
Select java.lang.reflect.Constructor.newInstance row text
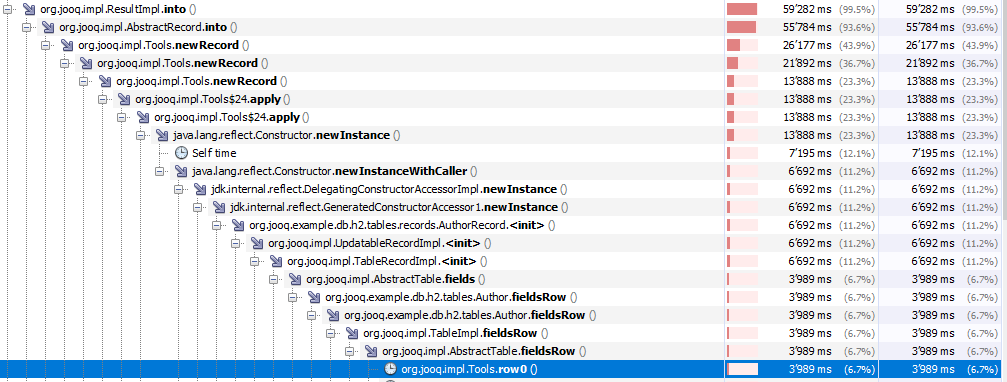tap(286, 135)
